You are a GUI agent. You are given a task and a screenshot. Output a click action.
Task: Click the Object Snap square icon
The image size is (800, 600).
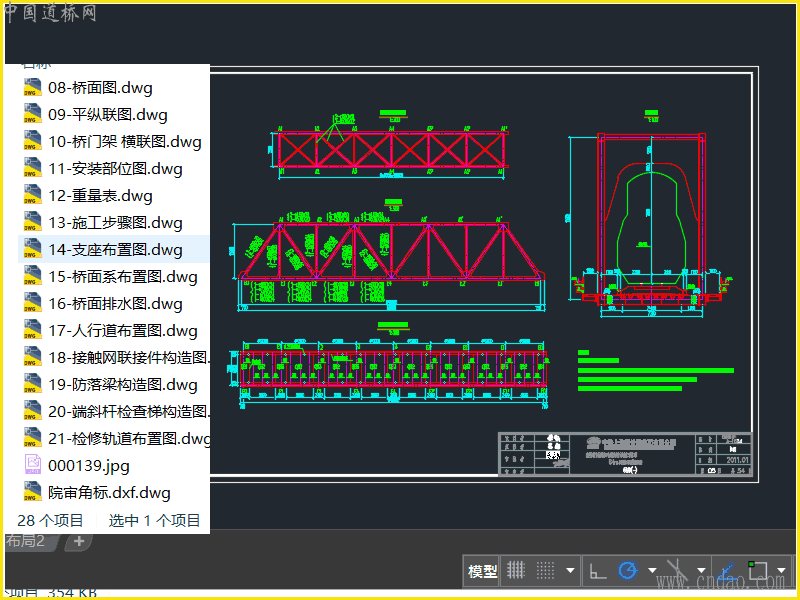point(758,571)
